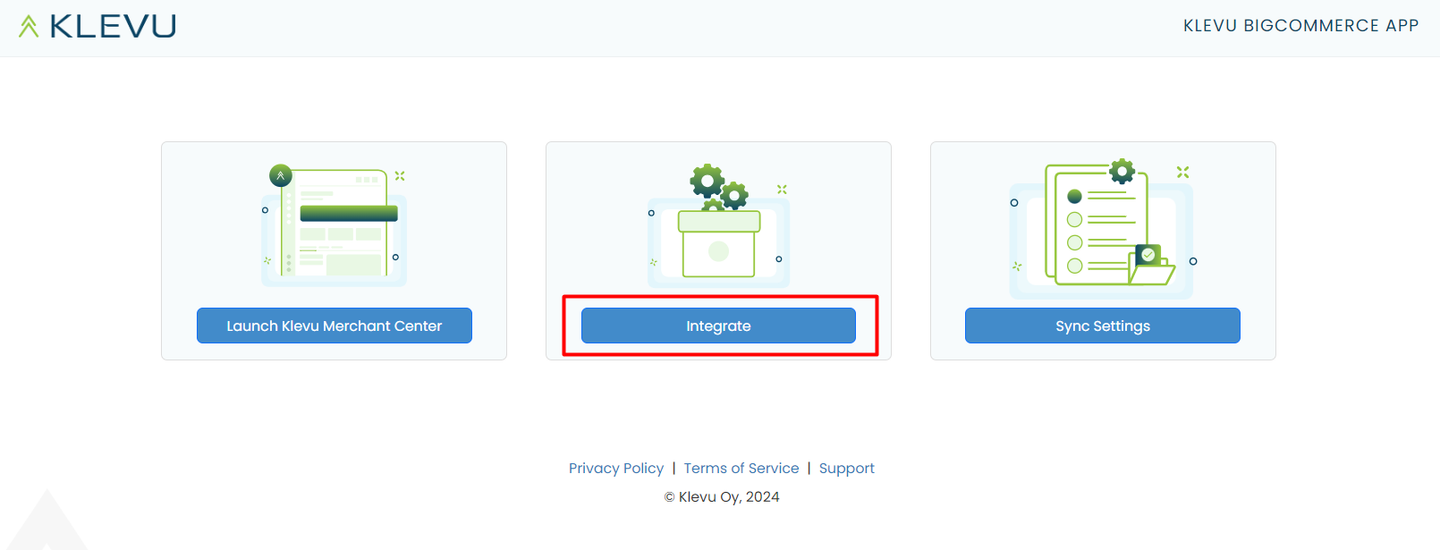Open the Terms of Service link
This screenshot has height=550, width=1440.
741,468
